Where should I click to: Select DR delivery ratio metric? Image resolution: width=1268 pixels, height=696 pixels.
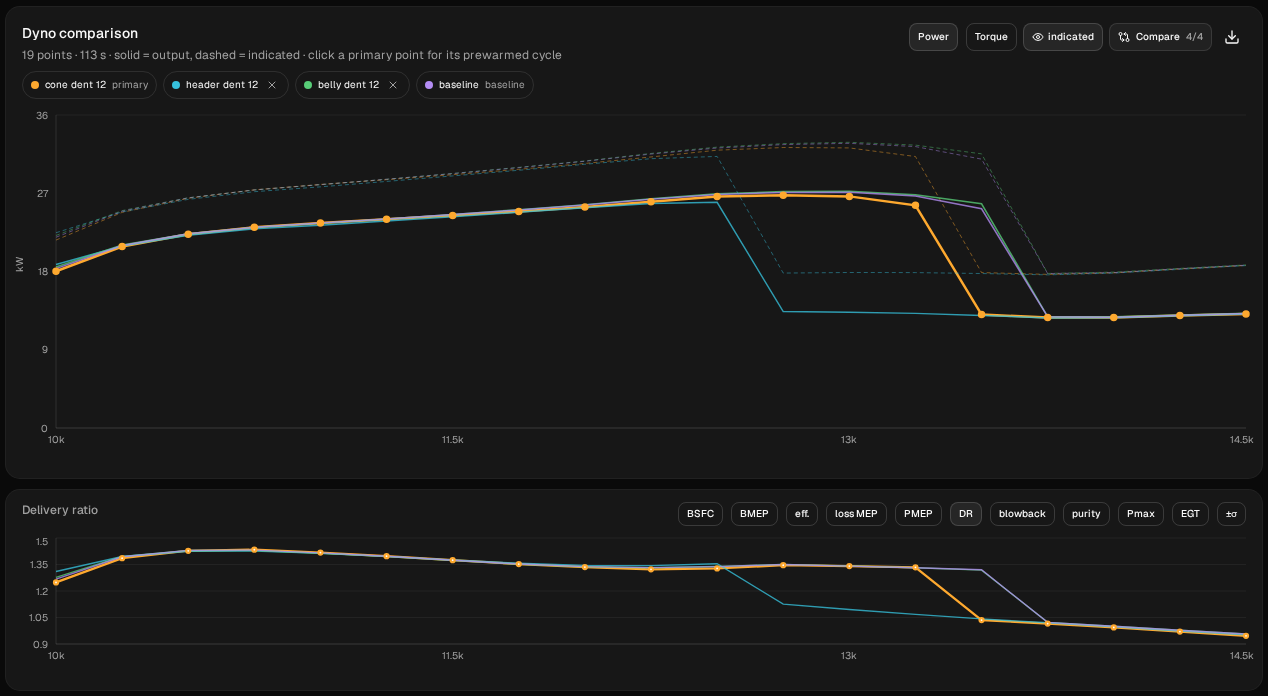(966, 514)
